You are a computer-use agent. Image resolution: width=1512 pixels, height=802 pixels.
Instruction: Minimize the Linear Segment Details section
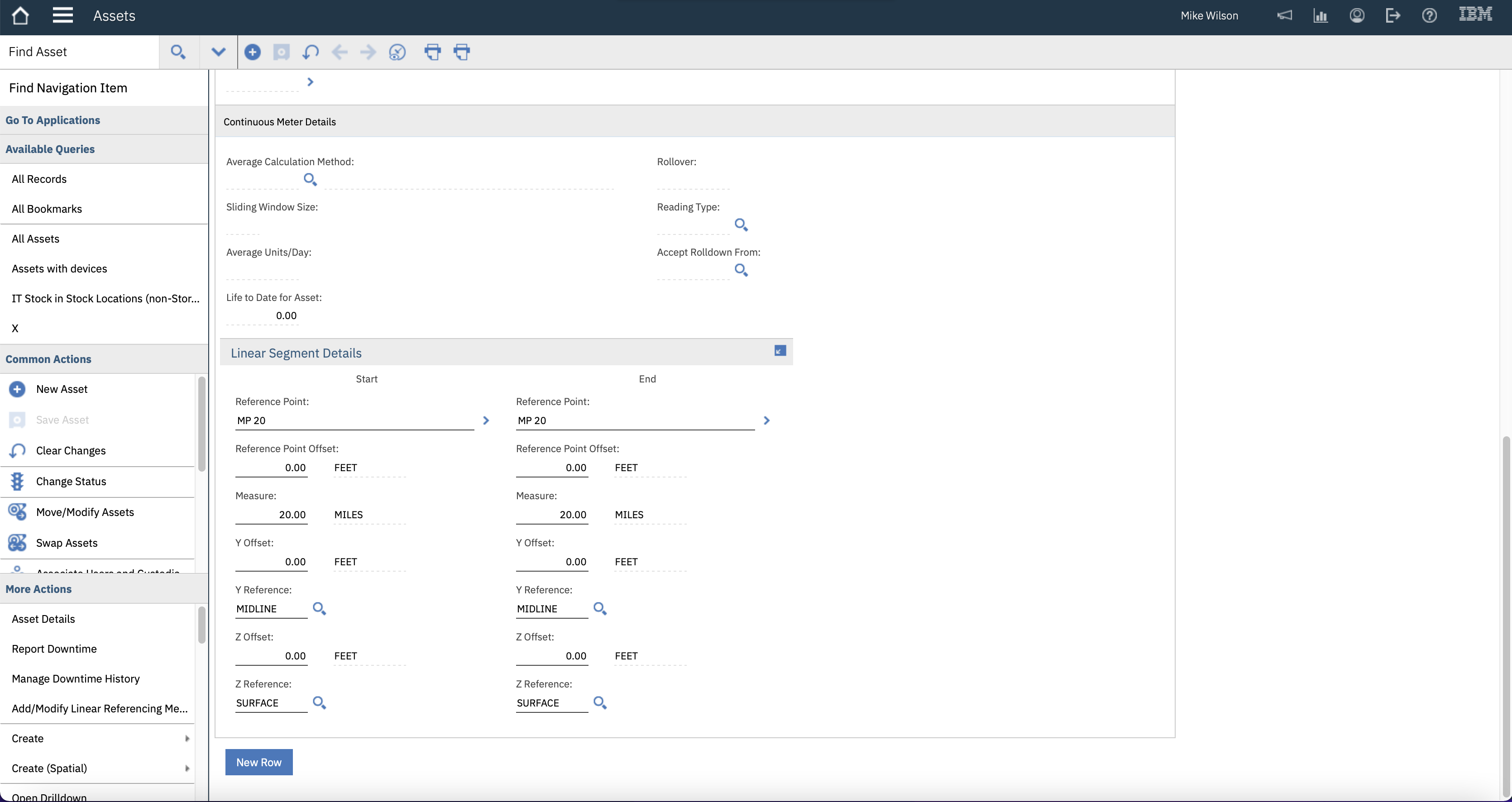(780, 351)
